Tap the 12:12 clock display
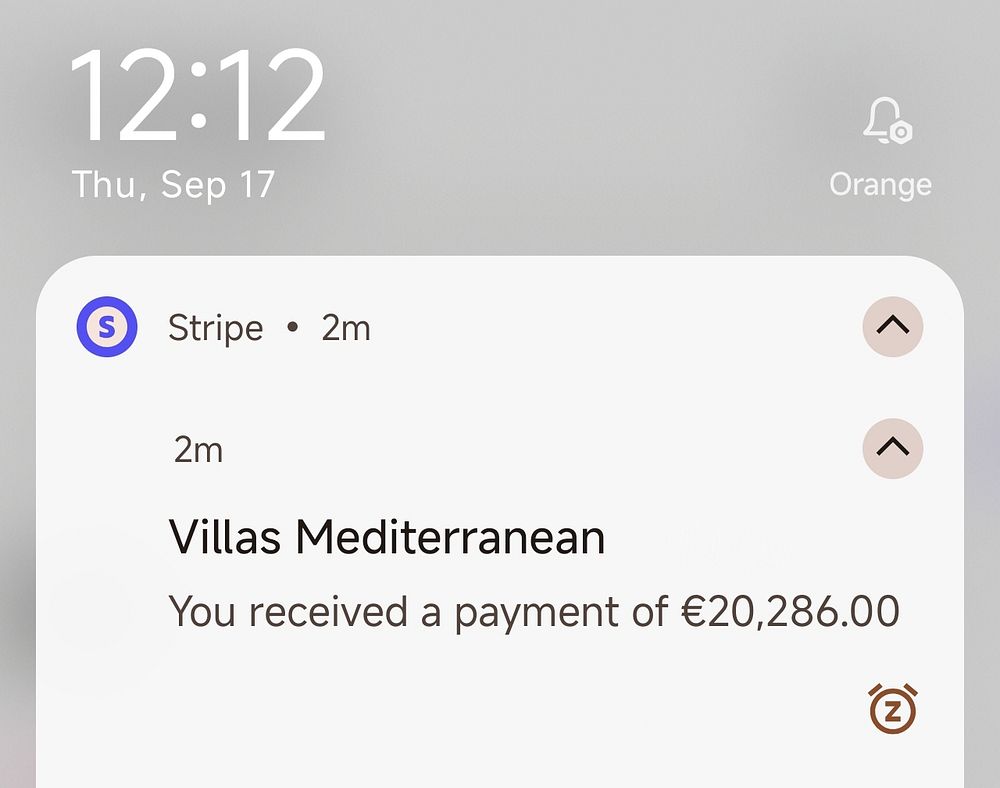The height and width of the screenshot is (788, 1000). pyautogui.click(x=198, y=96)
